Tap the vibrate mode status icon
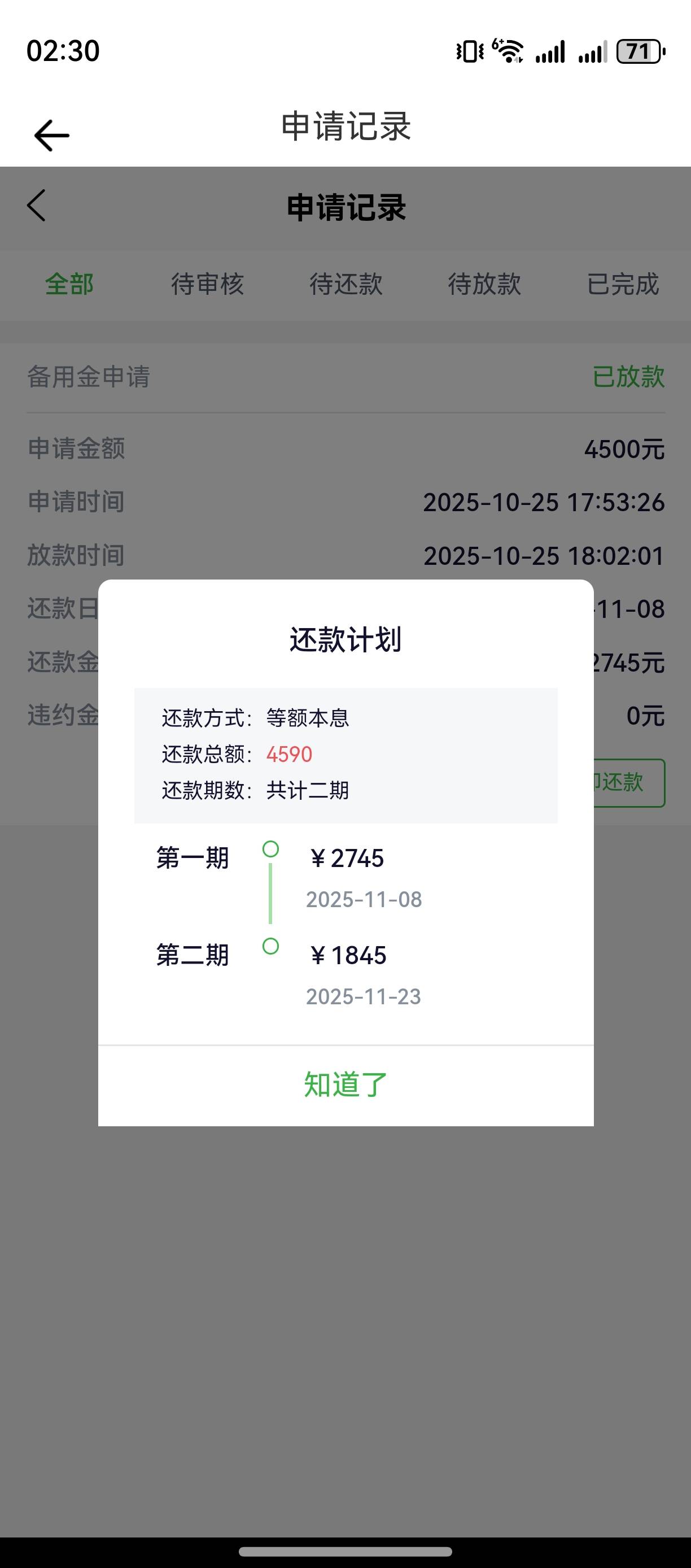Screen dimensions: 691x1568 coord(470,52)
